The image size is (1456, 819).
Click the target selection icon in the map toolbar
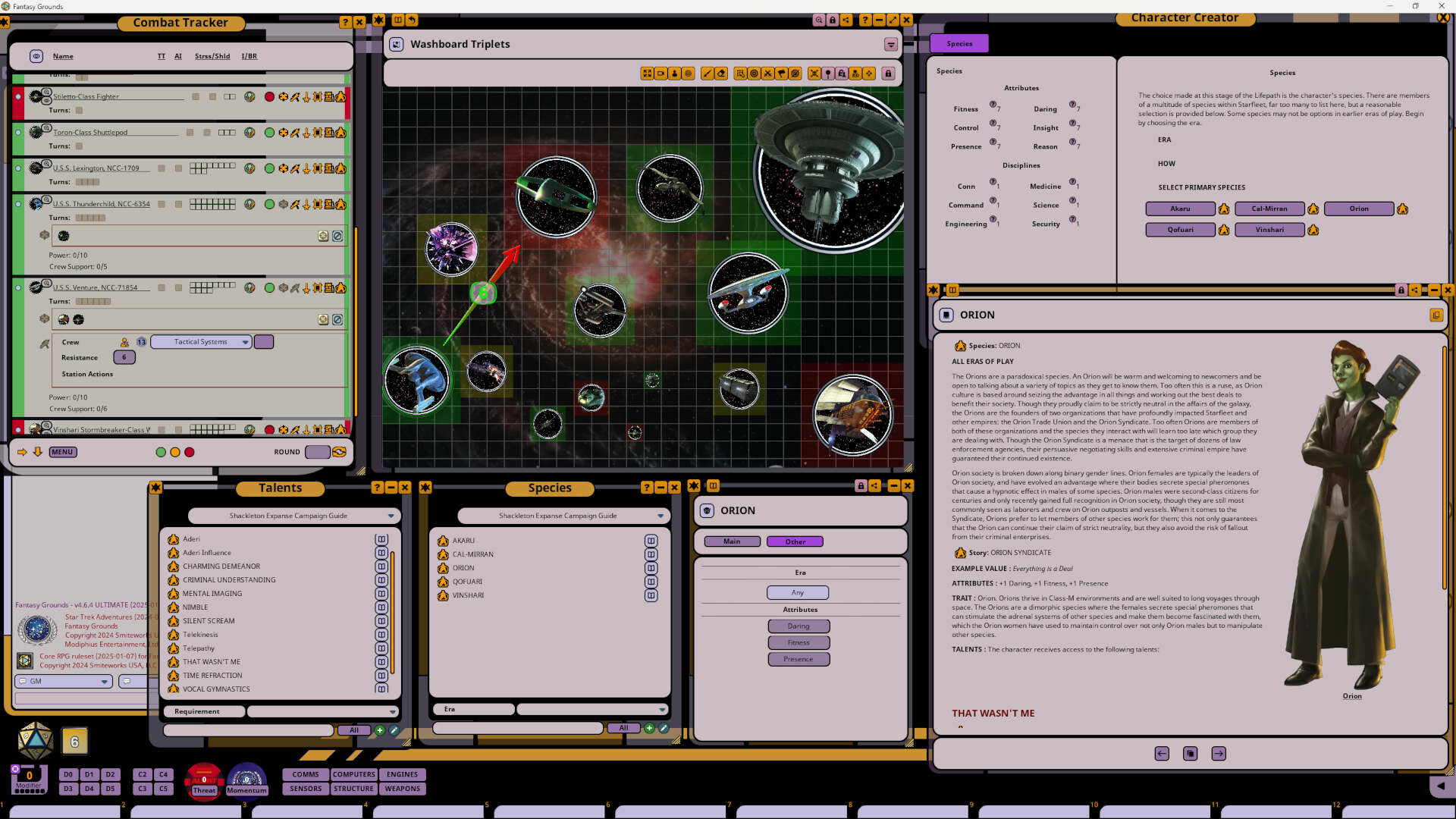click(x=754, y=73)
